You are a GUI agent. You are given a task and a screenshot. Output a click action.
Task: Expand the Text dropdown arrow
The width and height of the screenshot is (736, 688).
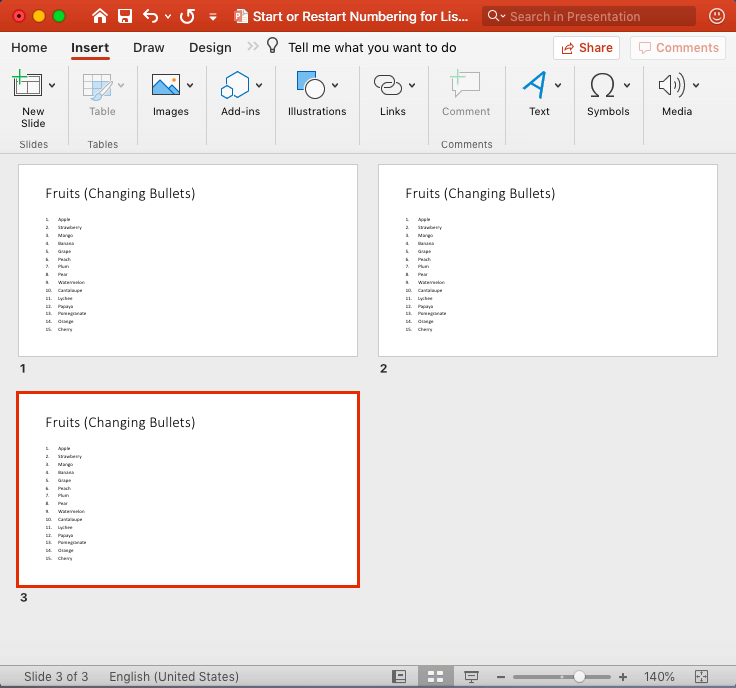[558, 85]
